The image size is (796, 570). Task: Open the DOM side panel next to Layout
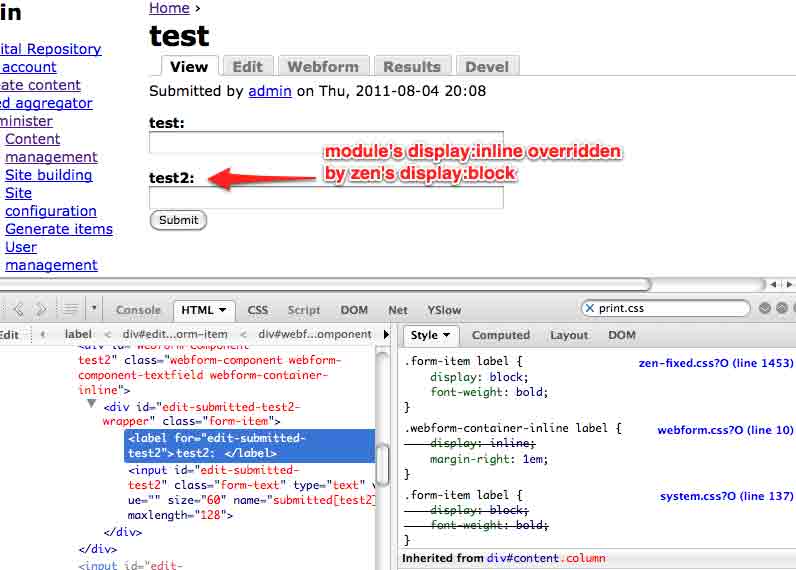[x=622, y=335]
